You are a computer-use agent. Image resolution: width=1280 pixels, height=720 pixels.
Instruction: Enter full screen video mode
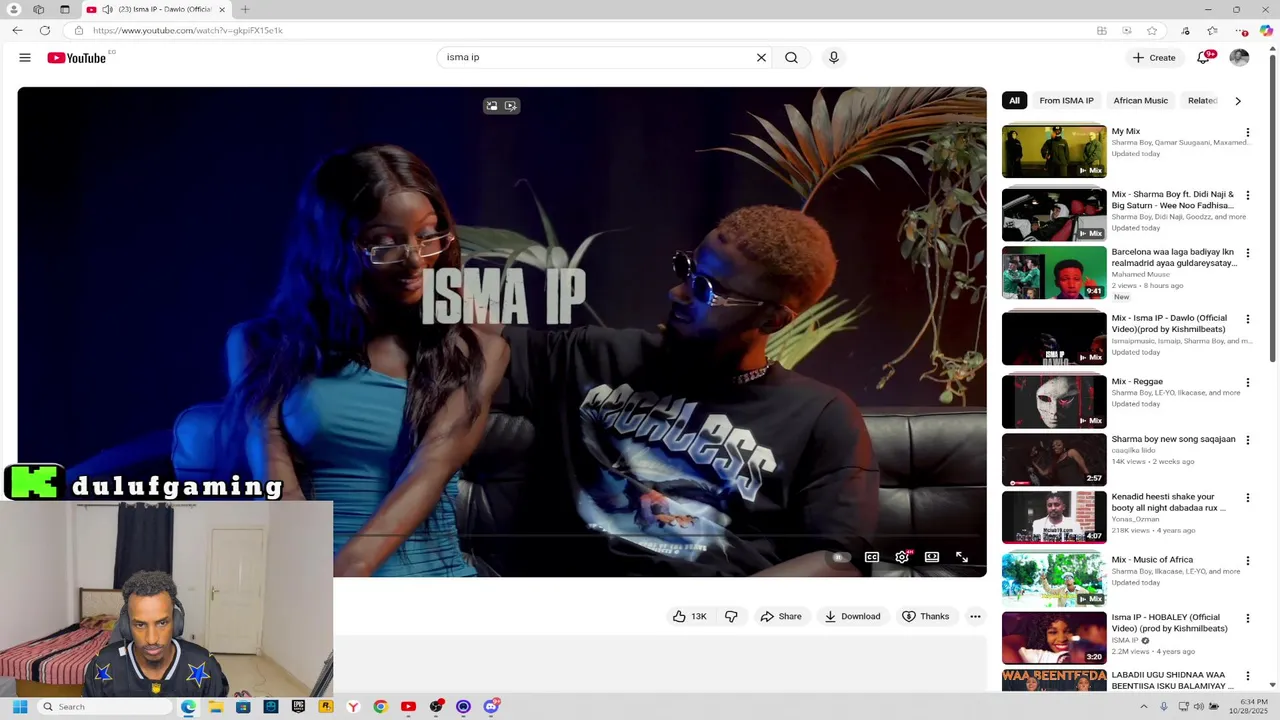click(962, 557)
